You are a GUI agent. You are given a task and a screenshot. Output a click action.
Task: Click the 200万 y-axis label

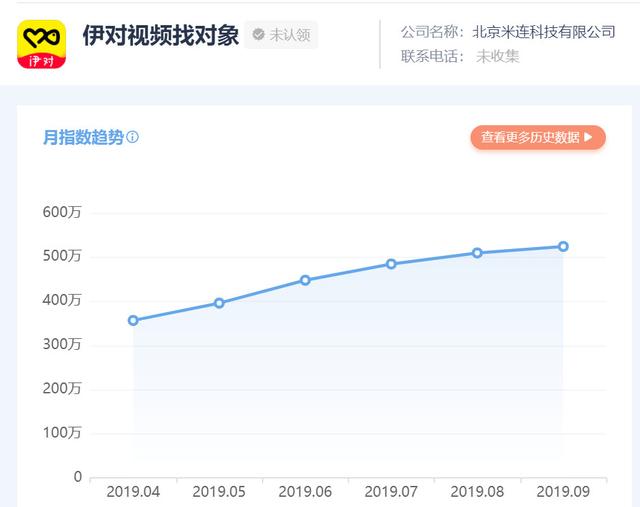tap(62, 388)
